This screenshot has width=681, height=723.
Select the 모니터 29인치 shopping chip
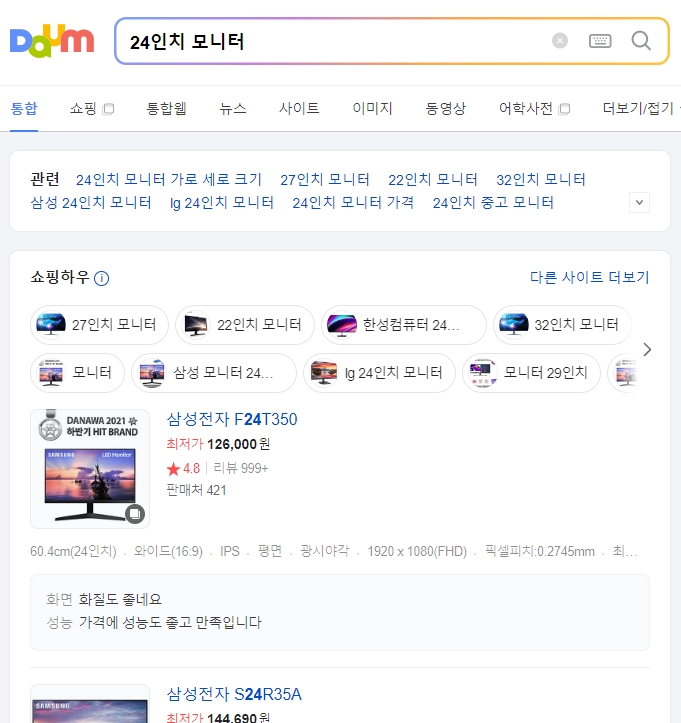click(x=531, y=373)
